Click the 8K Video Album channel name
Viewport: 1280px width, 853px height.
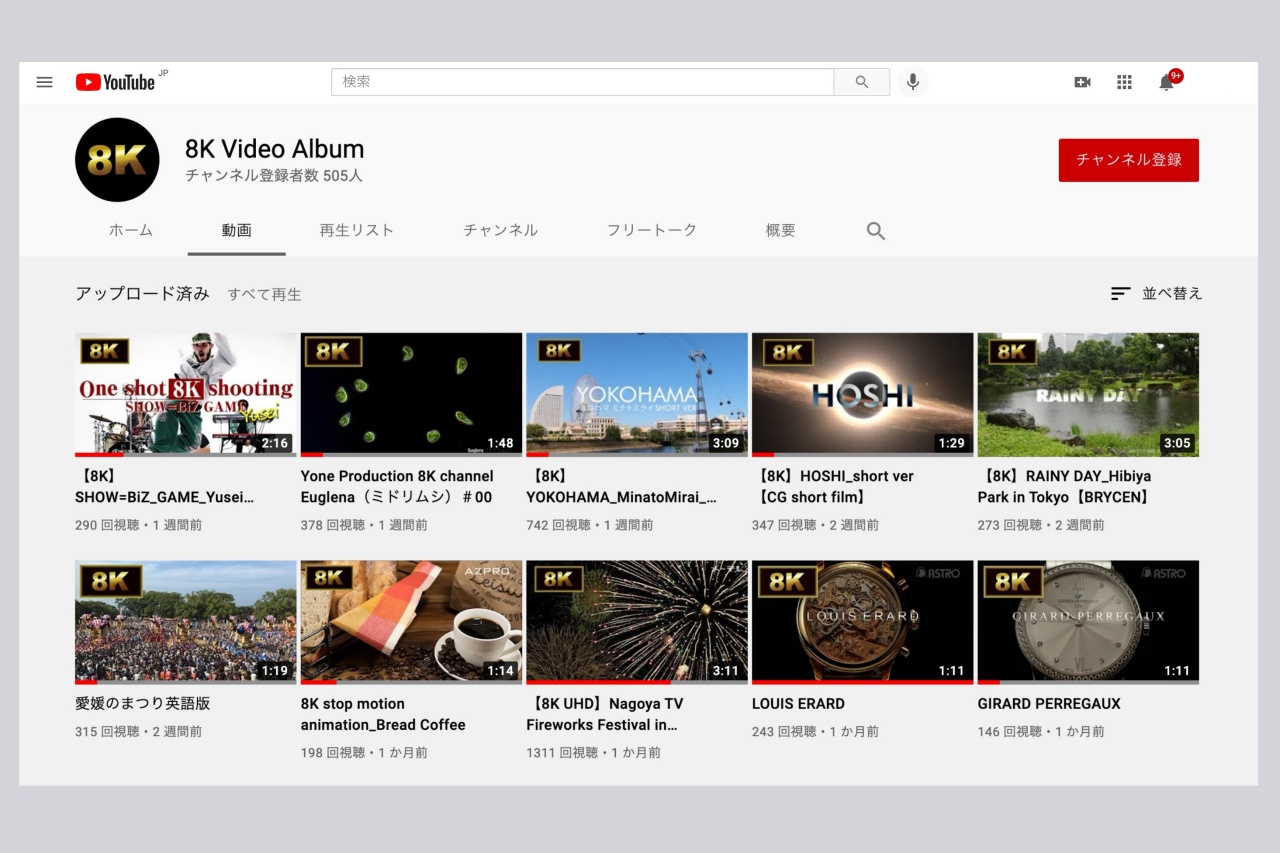274,149
